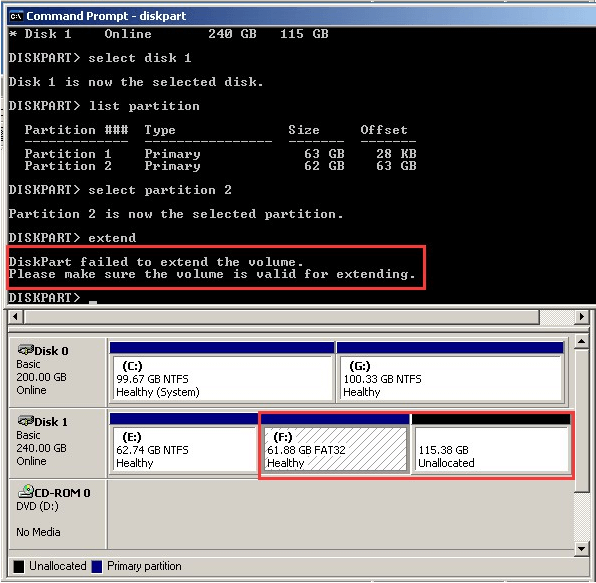Click the horizontal scrollbar thumb
Screen dimensions: 596x583
click(x=281, y=316)
